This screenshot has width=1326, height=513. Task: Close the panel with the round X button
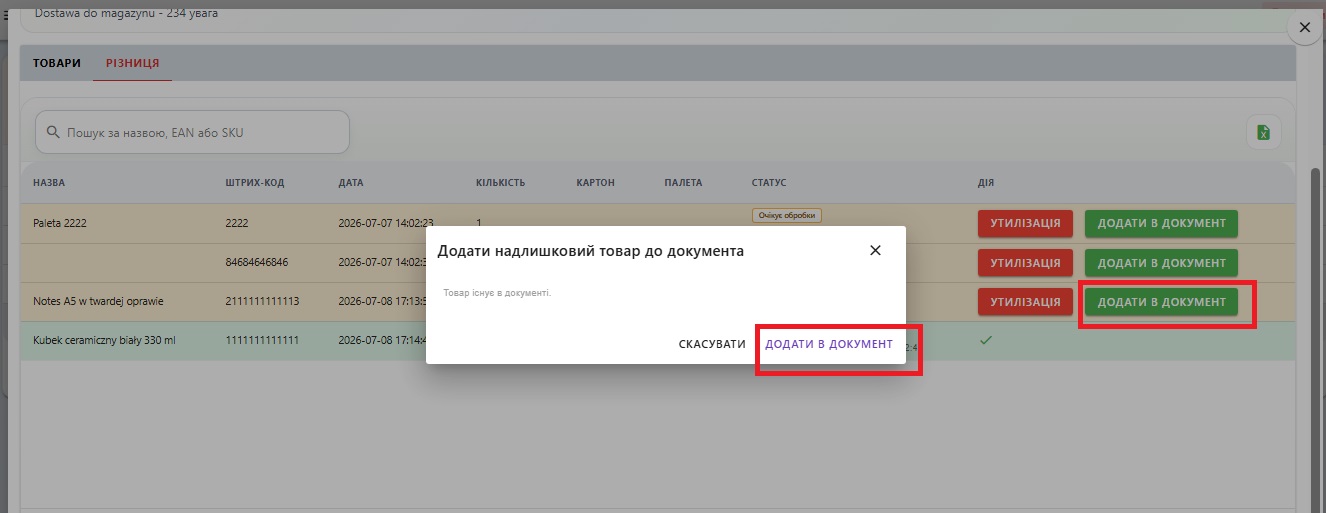tap(1304, 29)
